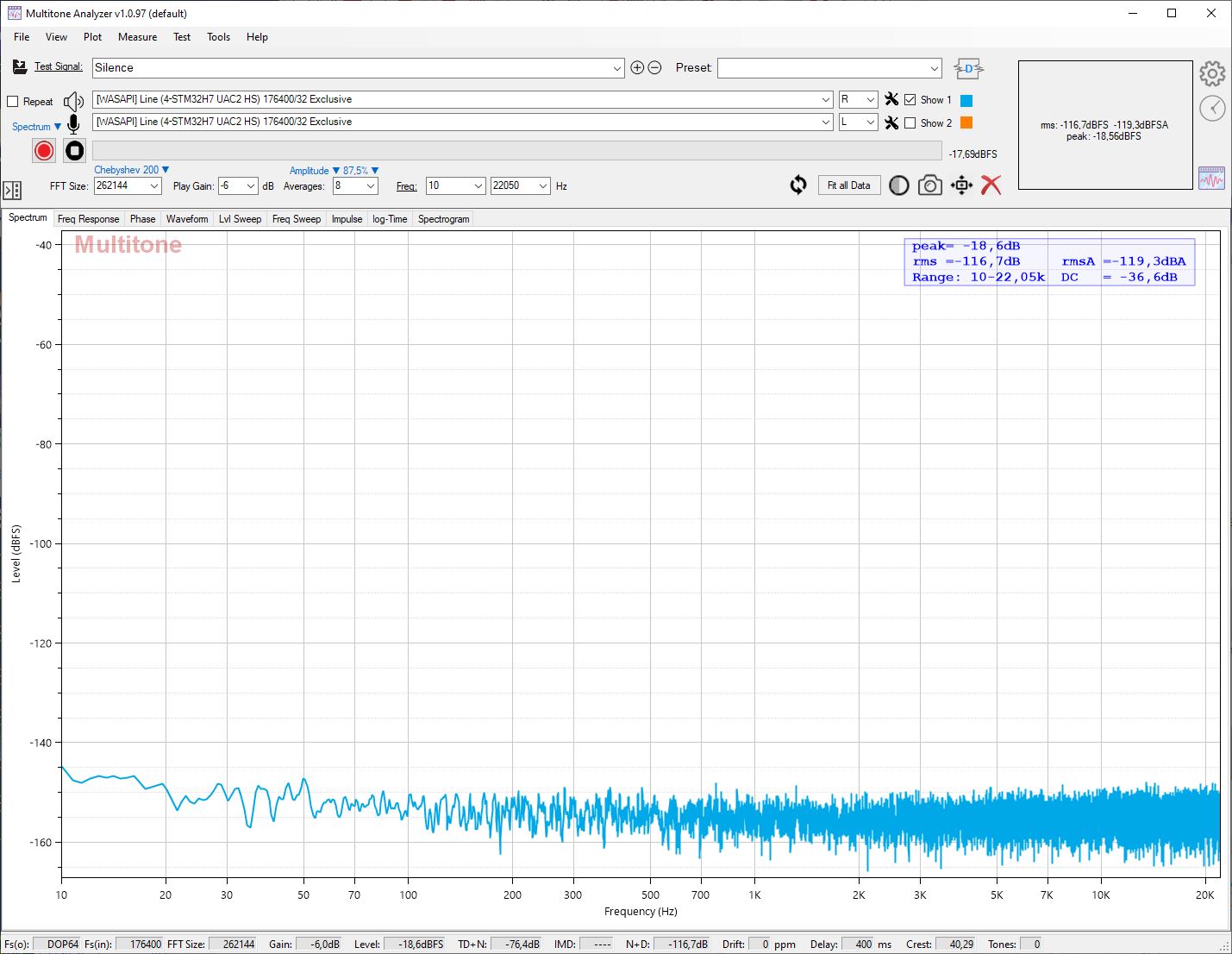
Task: Switch to the Freq Sweep tab
Action: (x=297, y=219)
